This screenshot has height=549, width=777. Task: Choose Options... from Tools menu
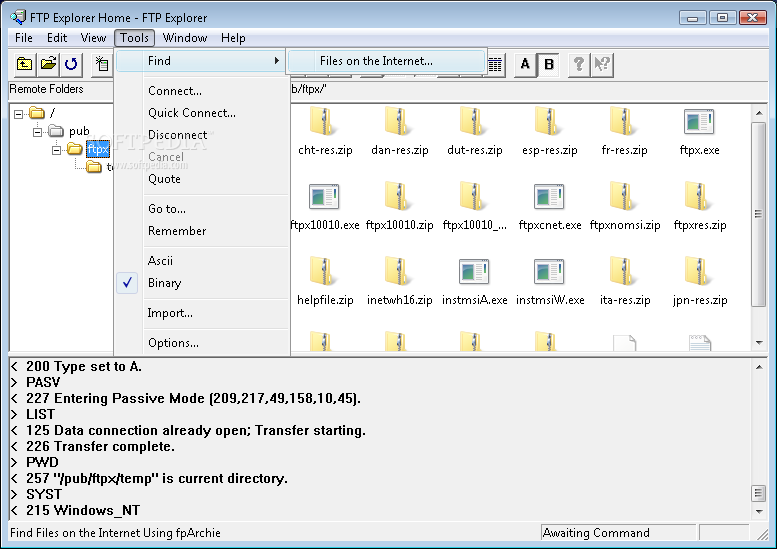202,343
